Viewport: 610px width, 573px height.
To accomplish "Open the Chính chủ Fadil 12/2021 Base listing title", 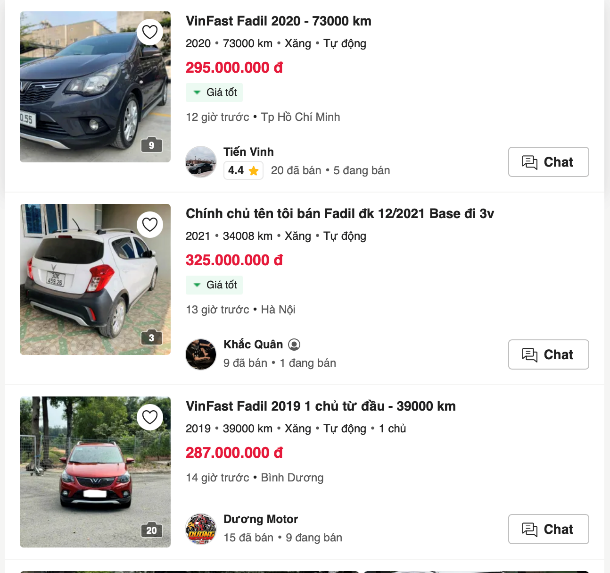I will pos(340,214).
